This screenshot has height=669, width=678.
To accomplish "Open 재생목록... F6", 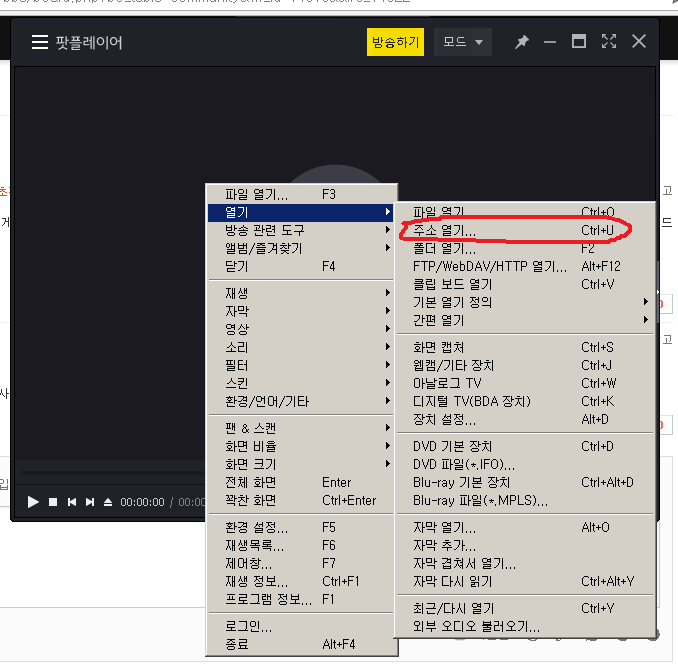I will coord(301,545).
